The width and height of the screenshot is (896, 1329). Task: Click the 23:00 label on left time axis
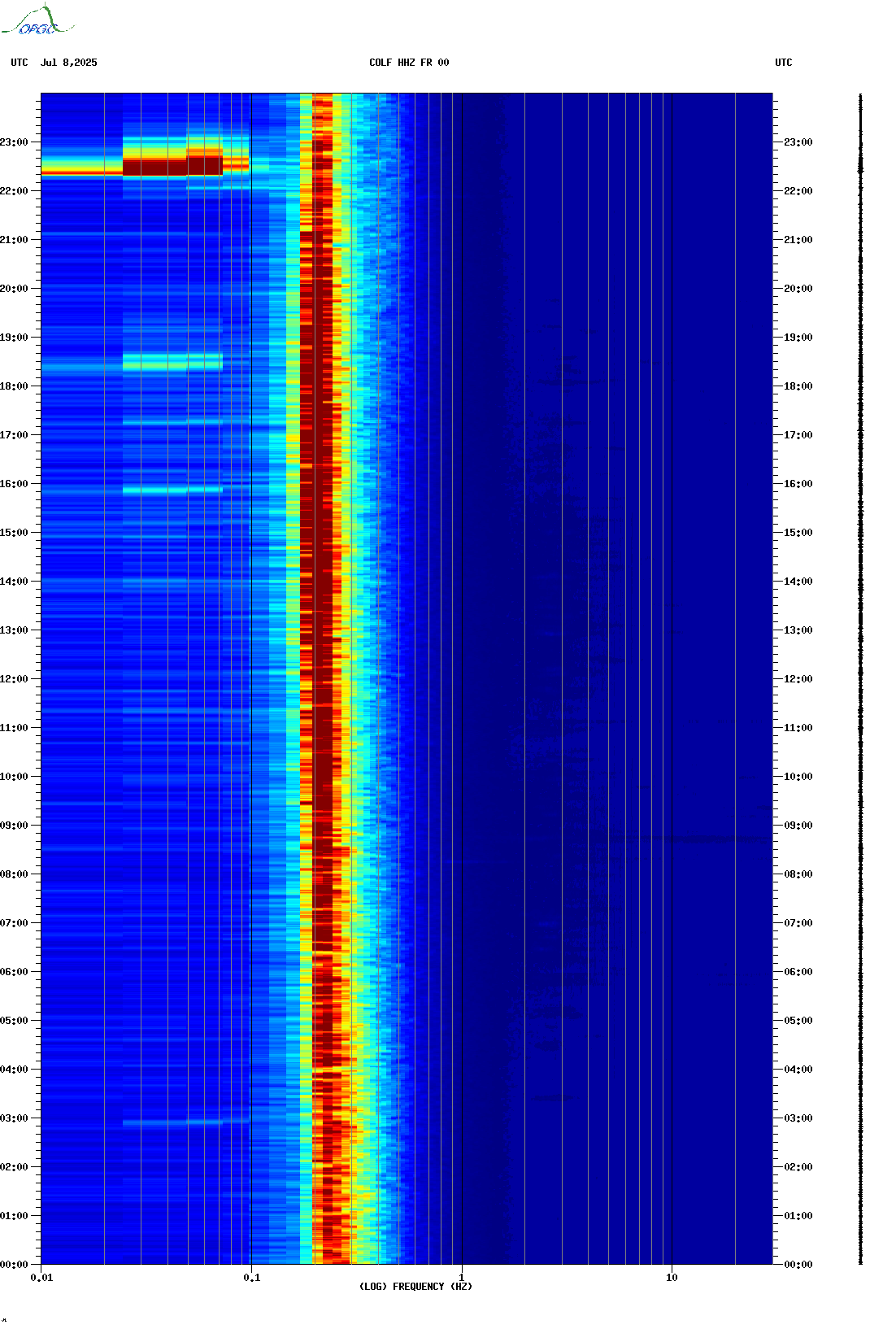coord(14,142)
